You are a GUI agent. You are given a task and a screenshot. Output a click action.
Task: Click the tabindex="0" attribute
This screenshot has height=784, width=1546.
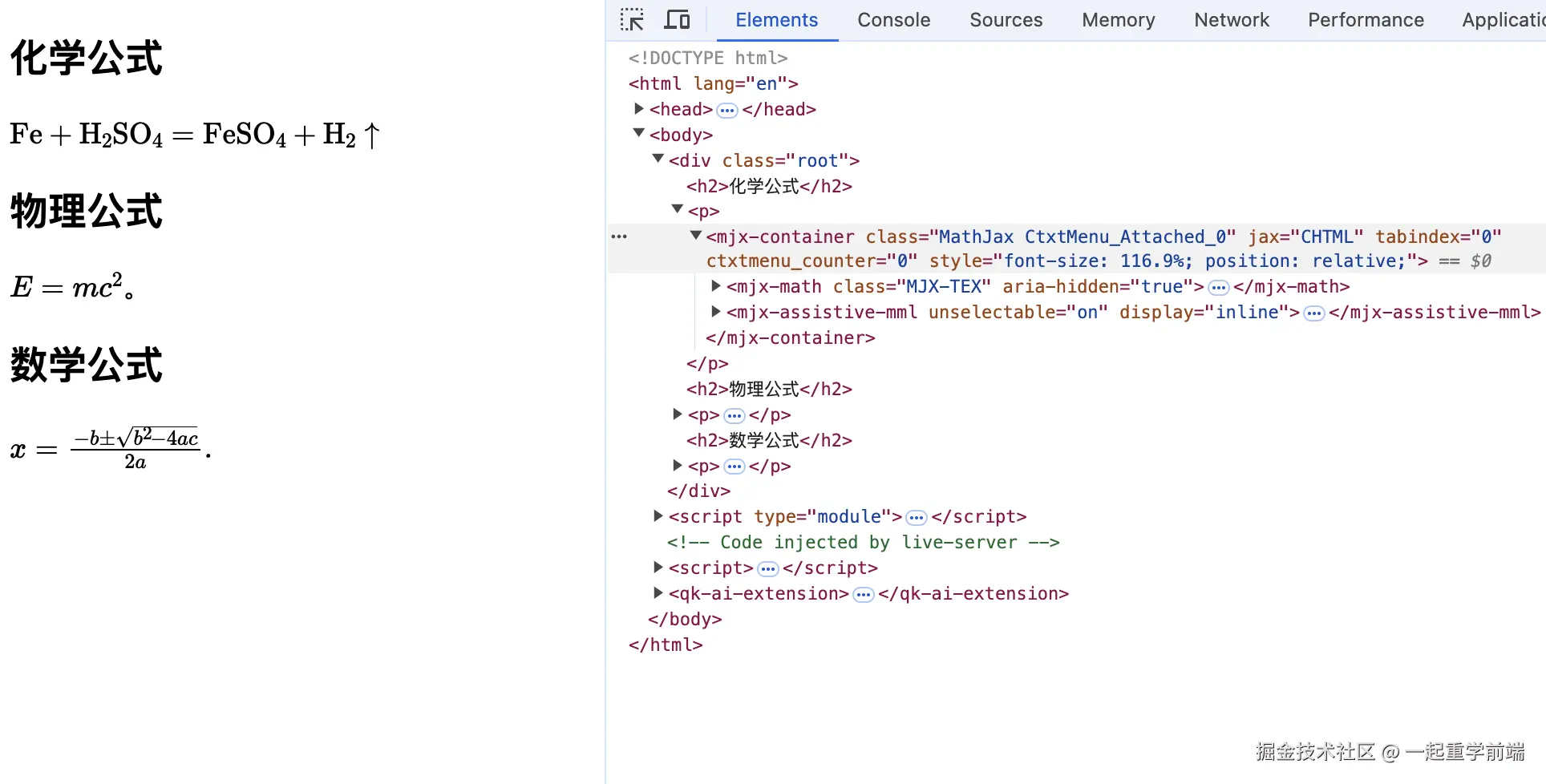(x=1439, y=236)
